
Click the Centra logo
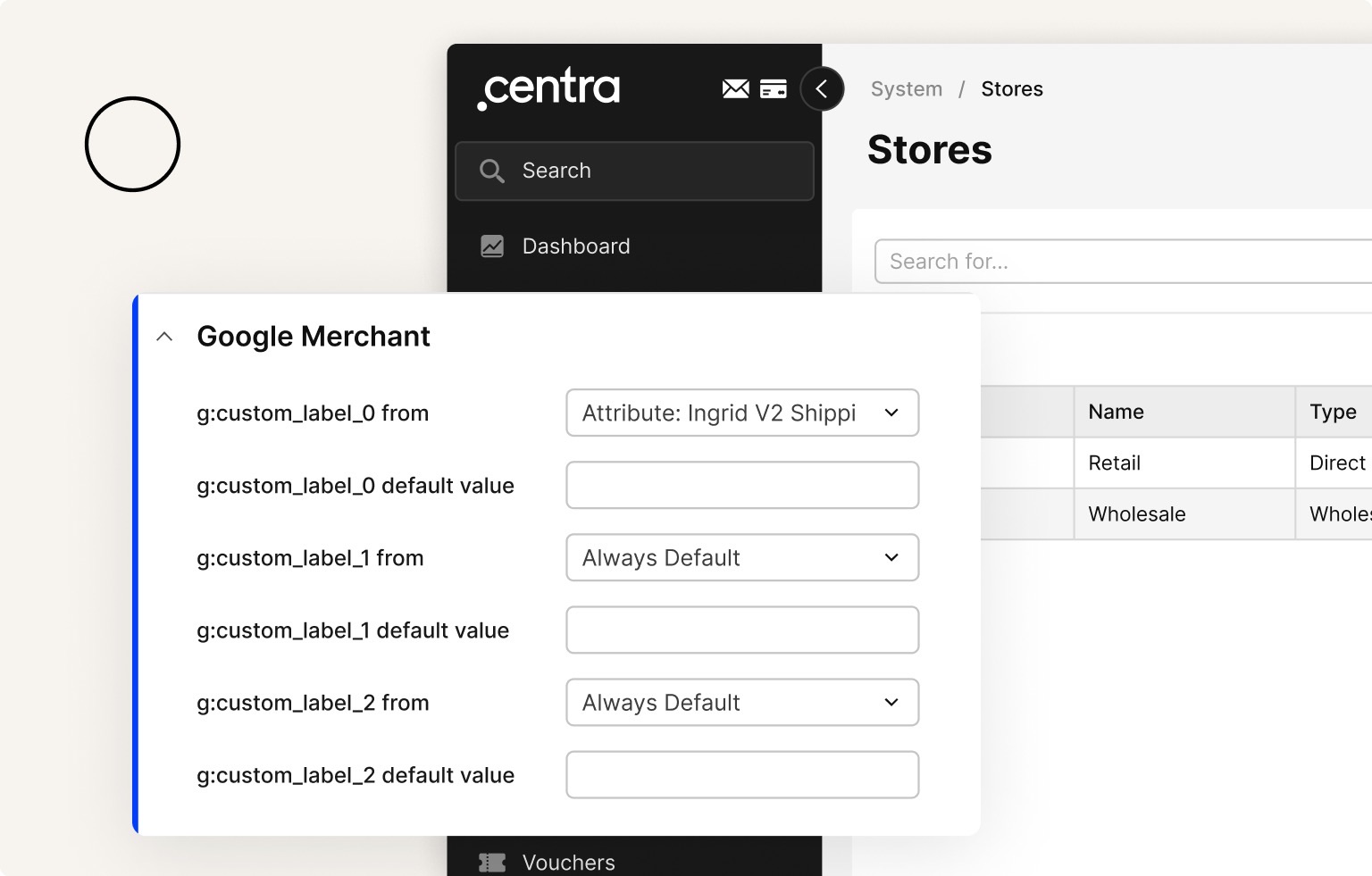(548, 88)
